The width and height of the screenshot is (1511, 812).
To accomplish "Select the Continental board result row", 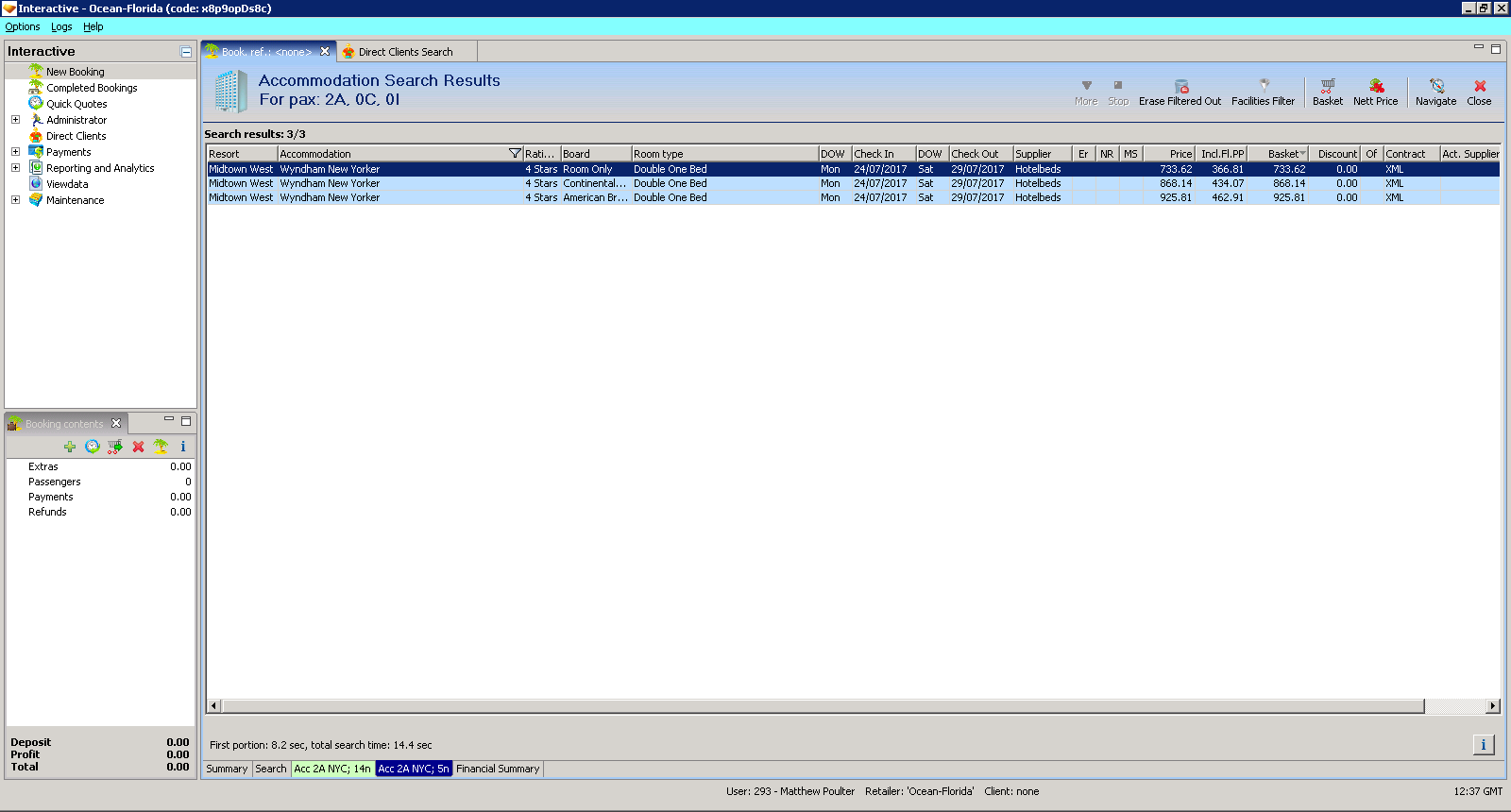I will click(854, 184).
